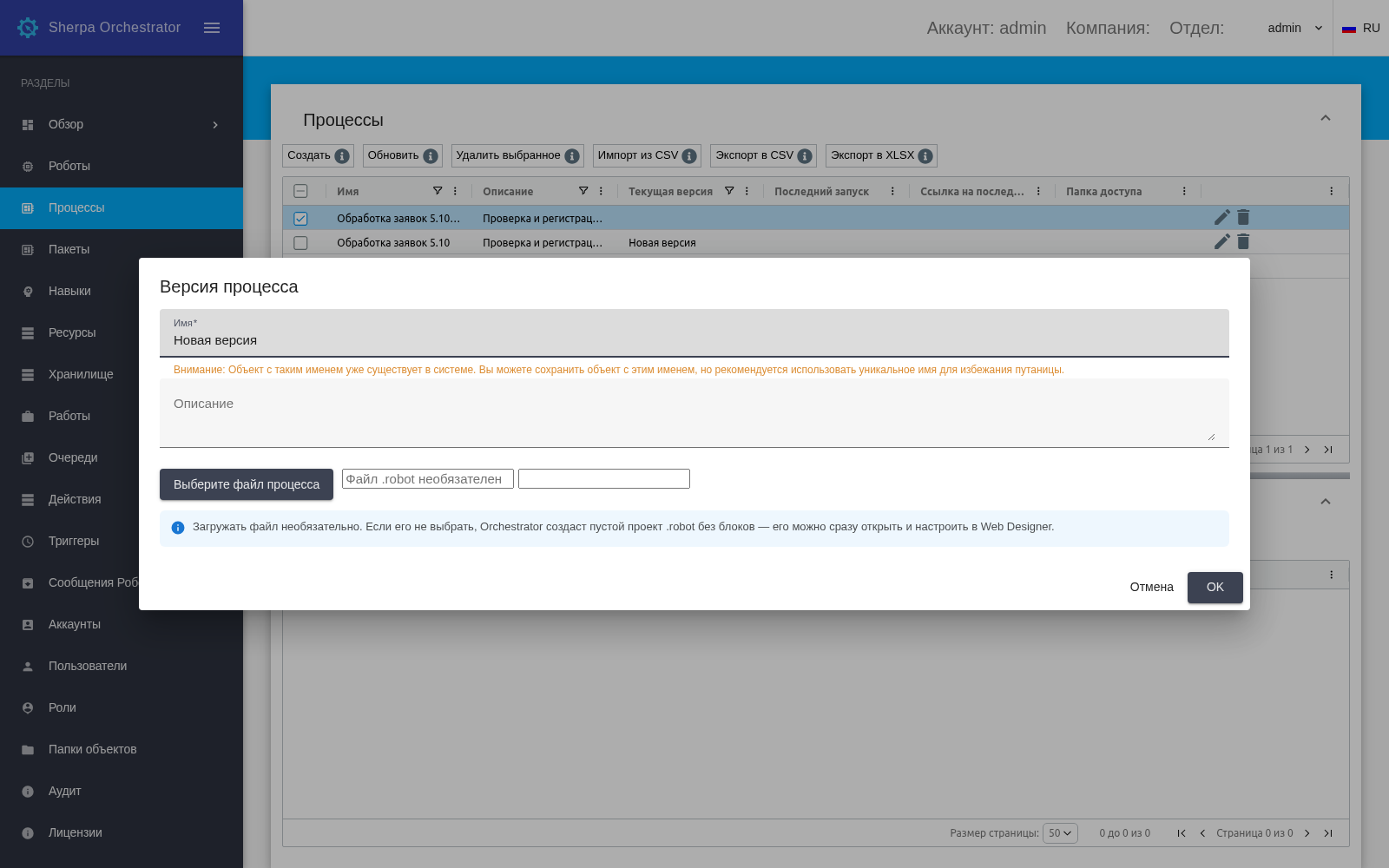Open the Папка доступа column menu dots
This screenshot has width=1389, height=868.
click(1184, 191)
